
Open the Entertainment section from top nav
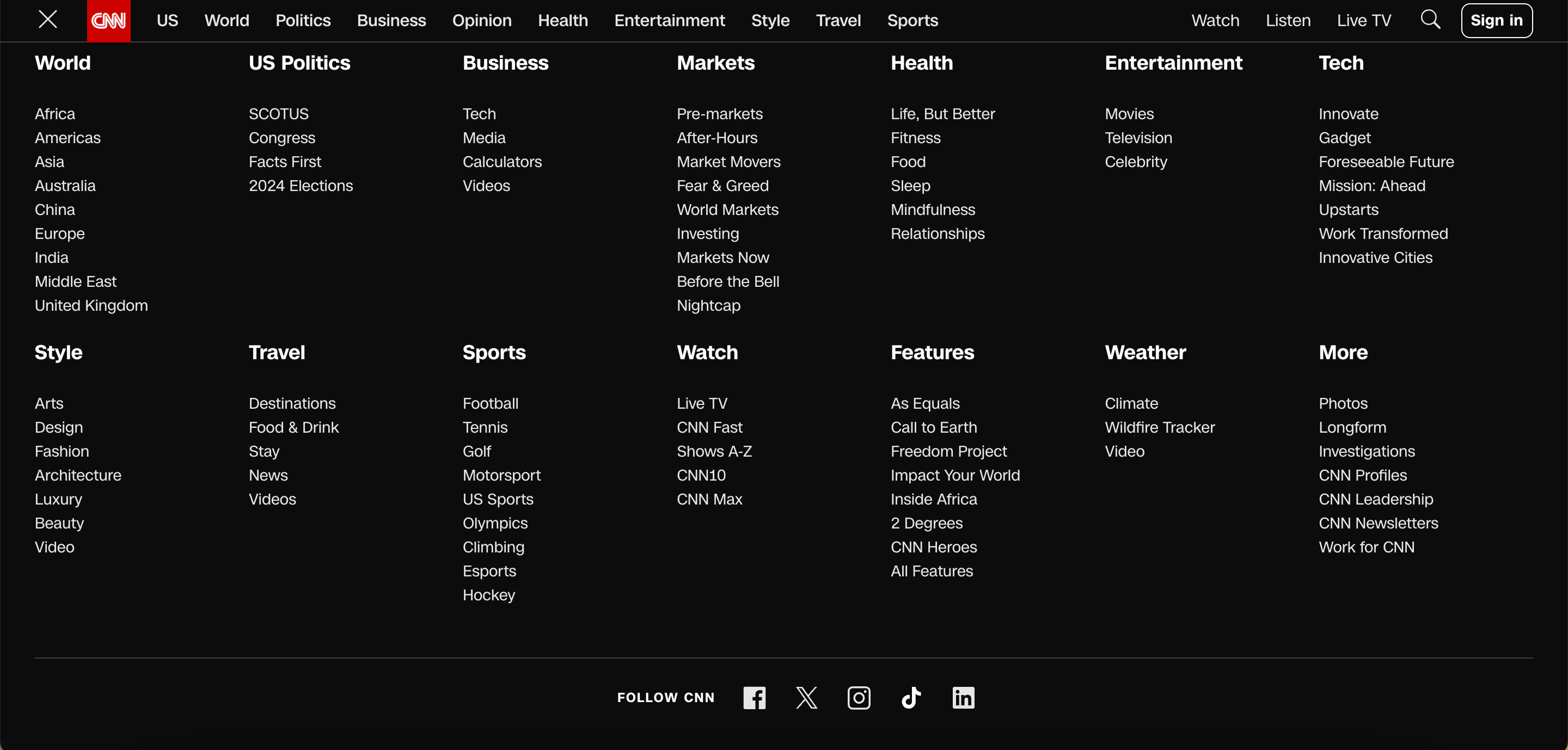pyautogui.click(x=669, y=20)
